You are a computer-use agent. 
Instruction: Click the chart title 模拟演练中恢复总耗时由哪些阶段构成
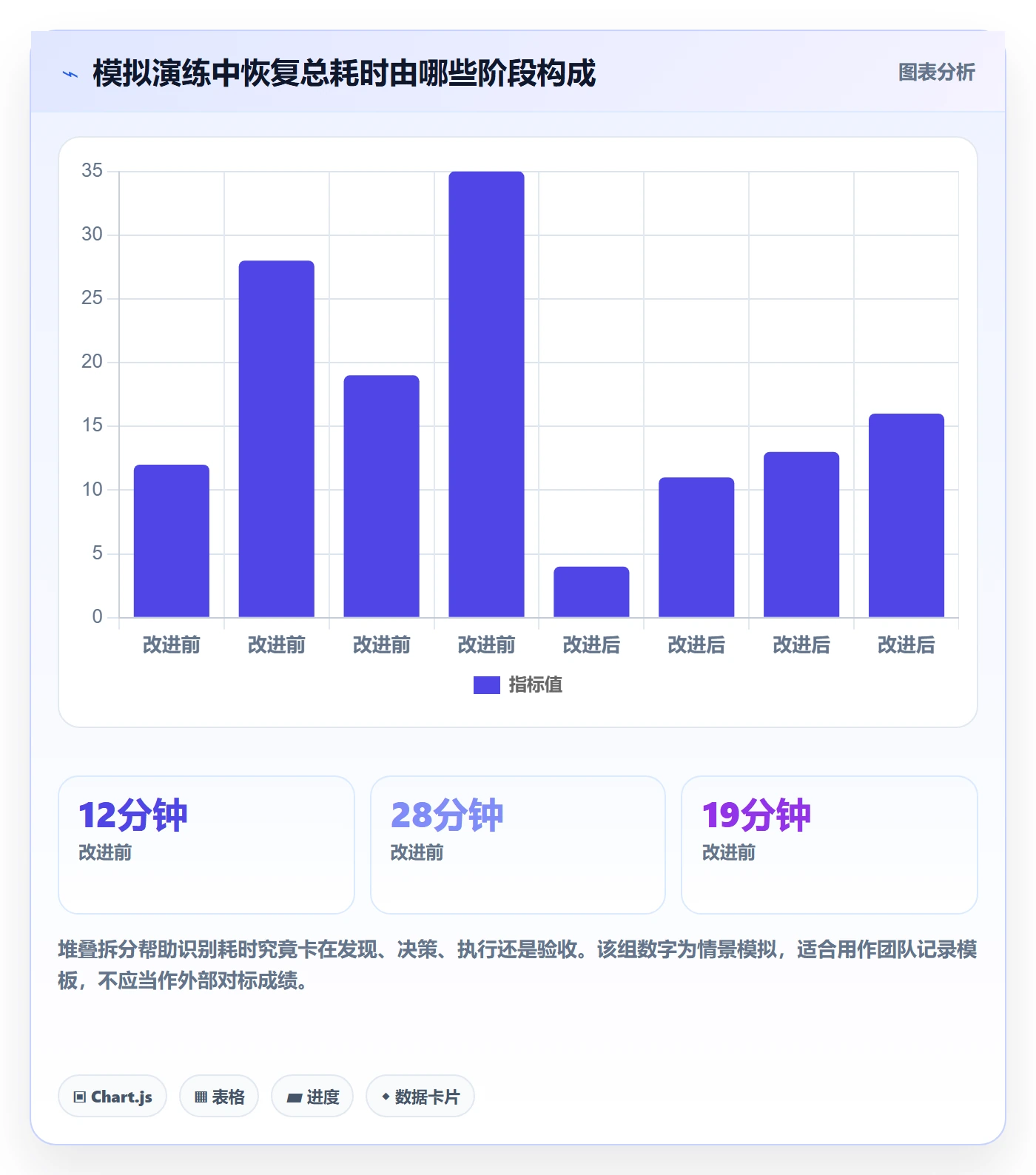344,73
